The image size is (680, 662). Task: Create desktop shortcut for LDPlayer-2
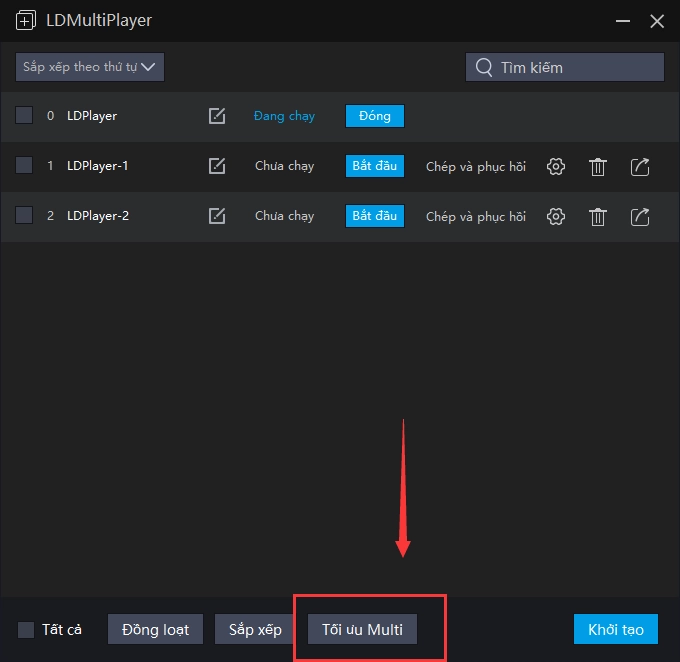pos(640,216)
